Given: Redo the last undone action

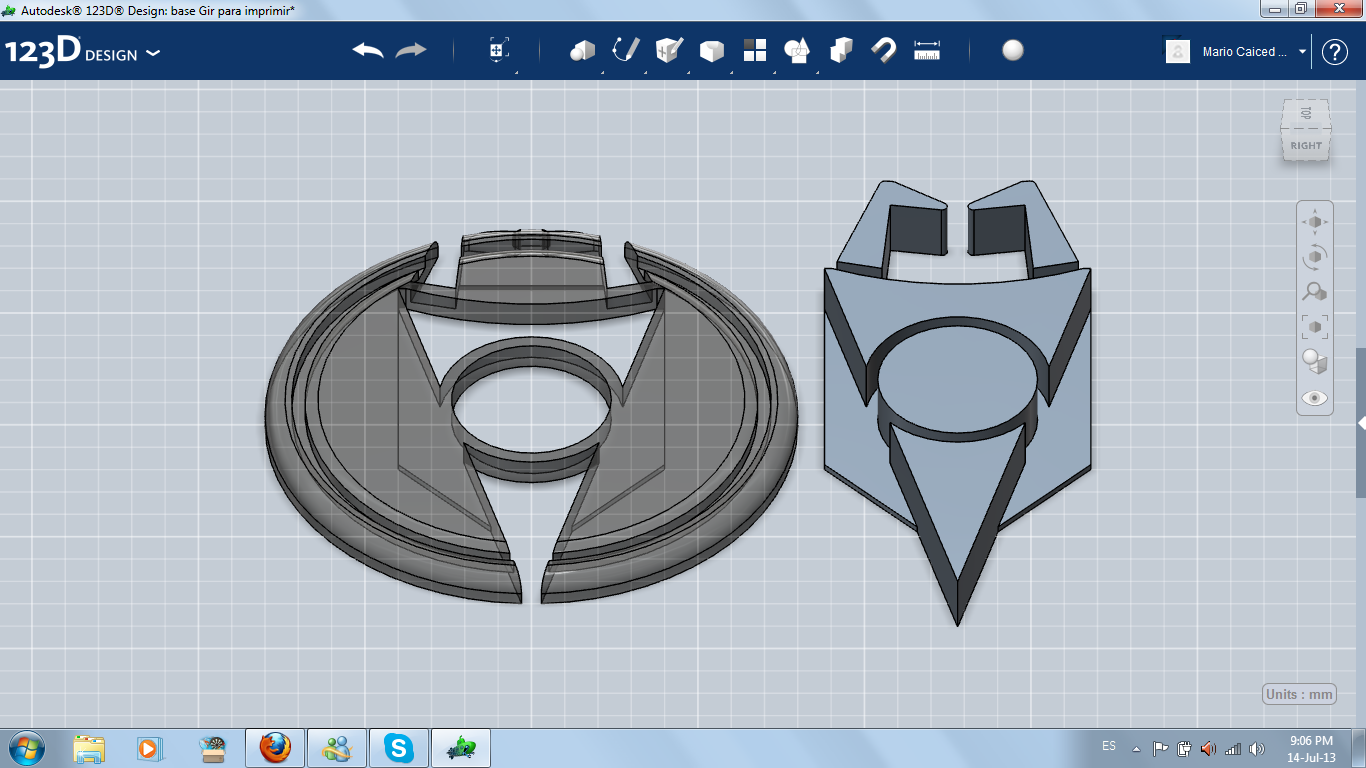Looking at the screenshot, I should pos(411,51).
